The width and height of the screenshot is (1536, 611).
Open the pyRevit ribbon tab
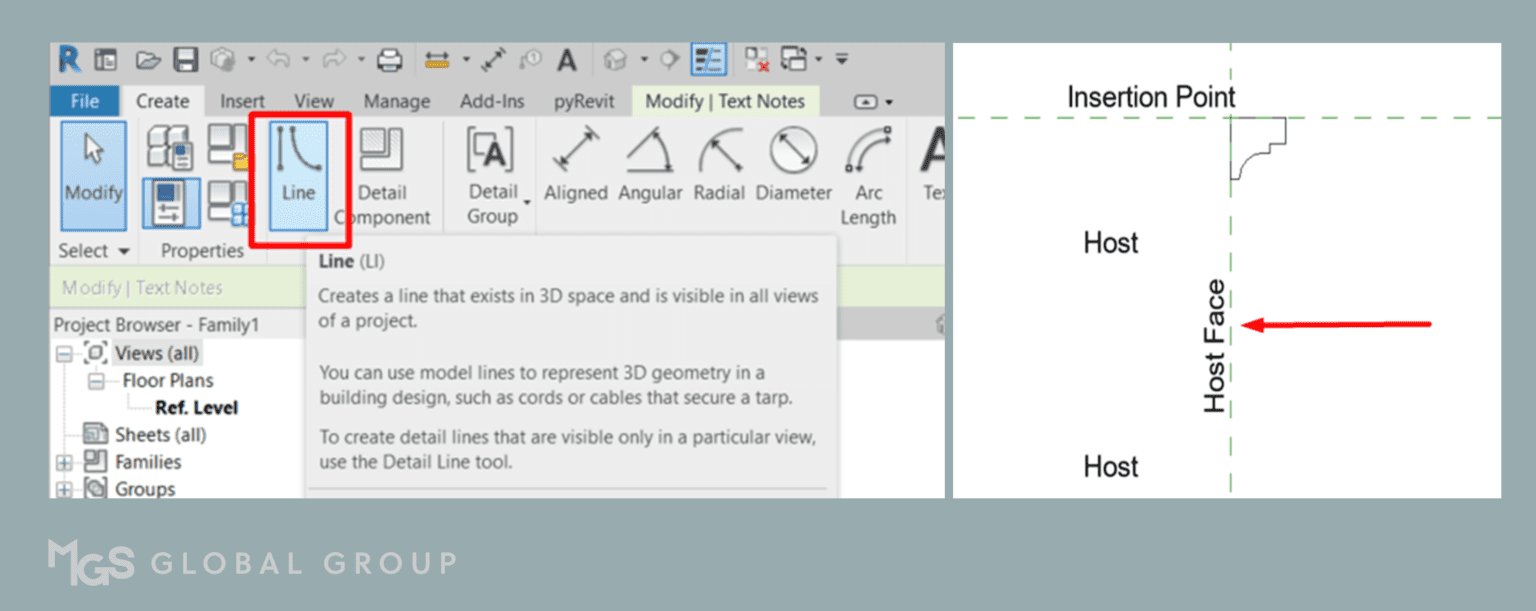[585, 100]
